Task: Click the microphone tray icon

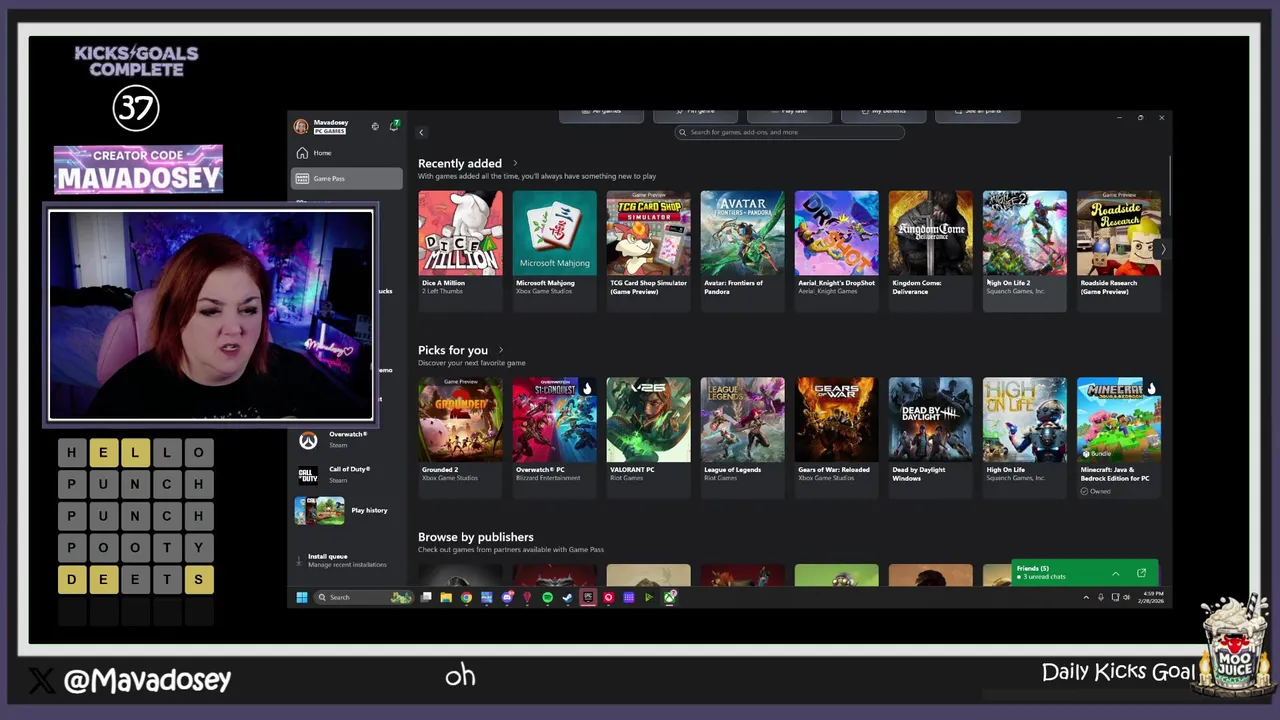Action: (1101, 597)
